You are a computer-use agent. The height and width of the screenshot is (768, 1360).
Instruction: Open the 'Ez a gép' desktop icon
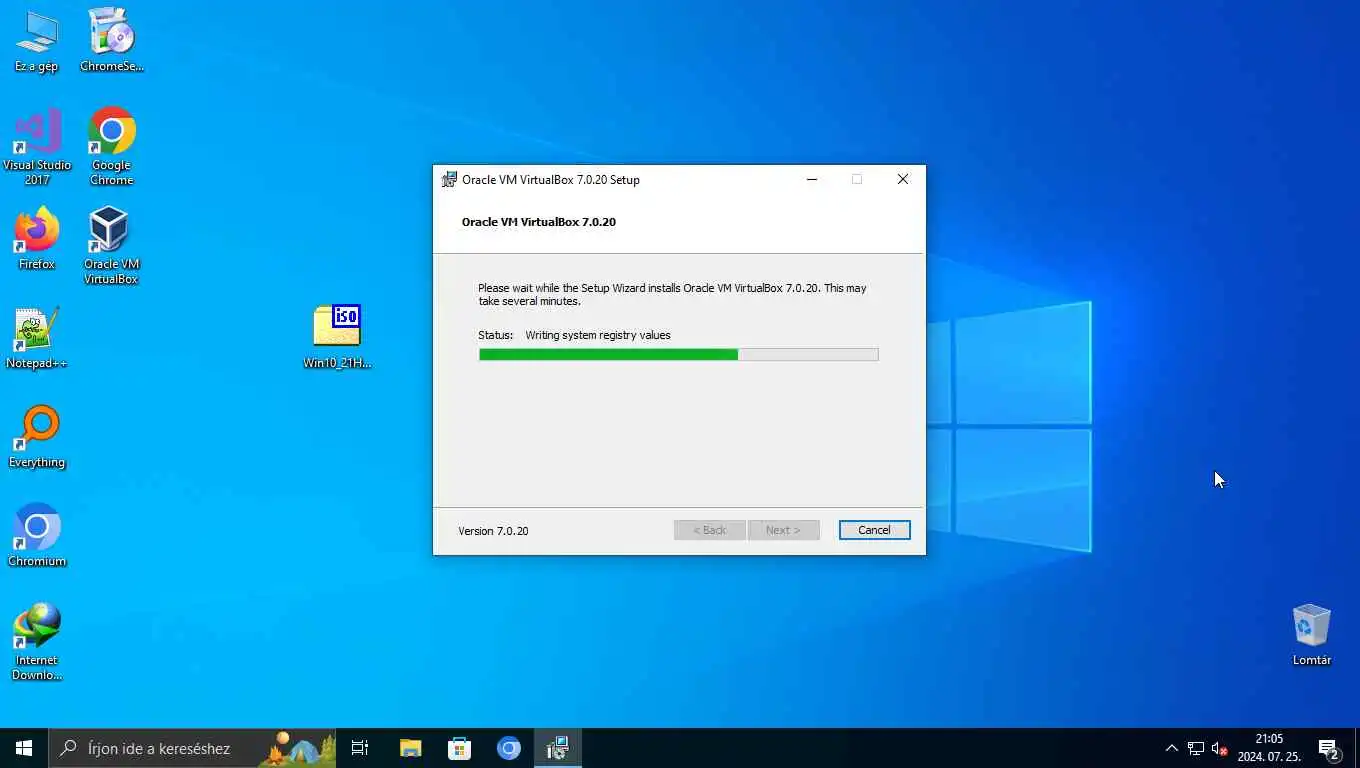[37, 41]
